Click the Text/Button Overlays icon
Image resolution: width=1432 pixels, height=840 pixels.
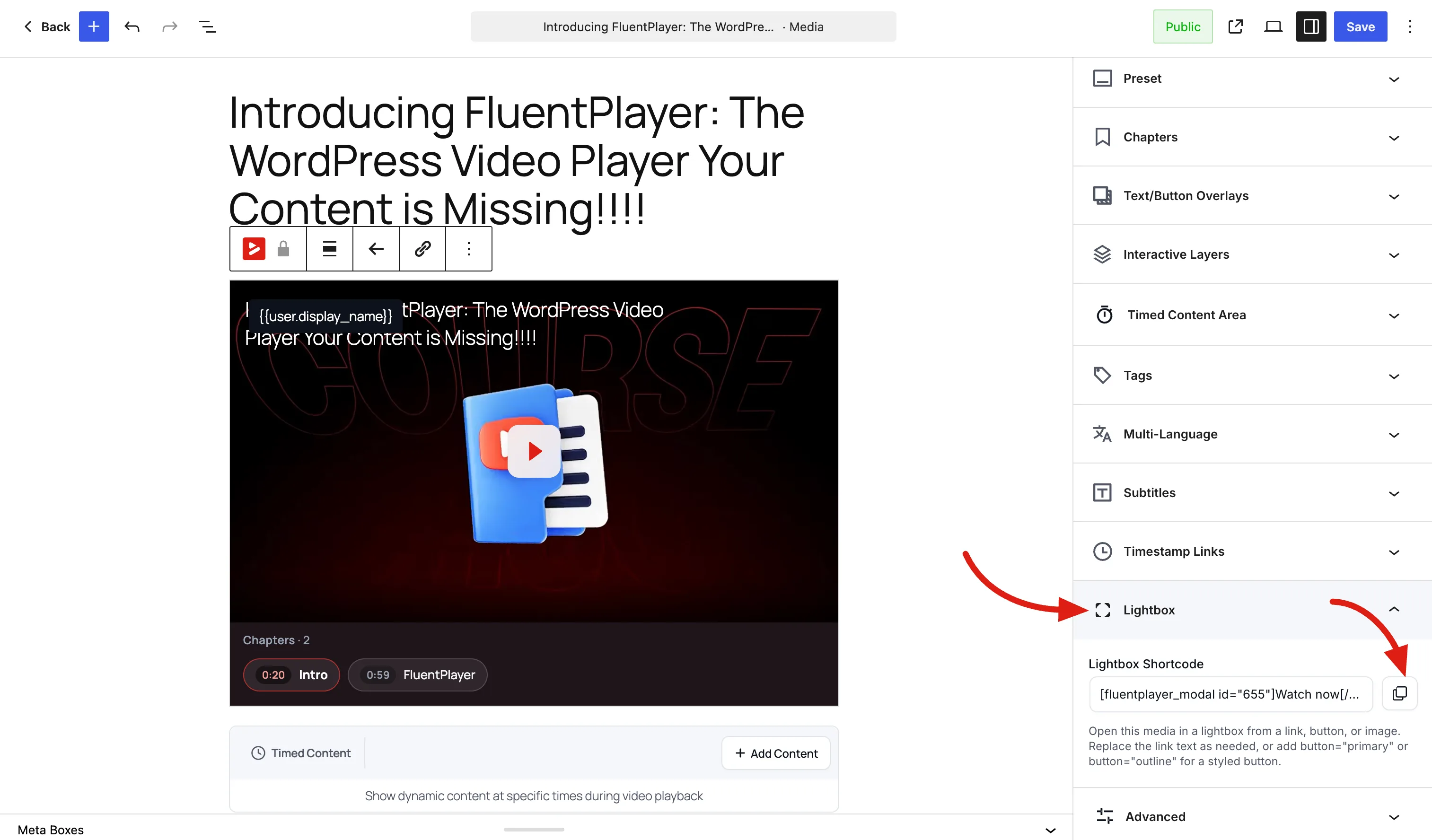[x=1102, y=195]
